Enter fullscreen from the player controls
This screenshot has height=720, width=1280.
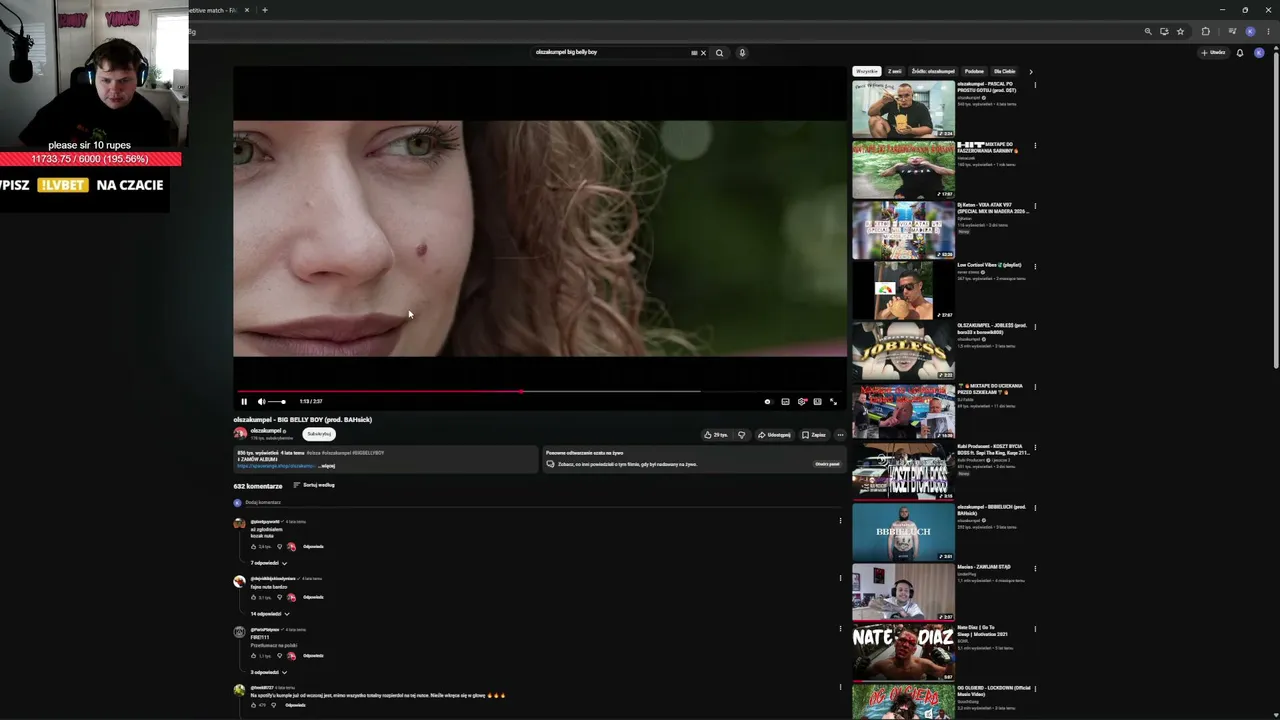click(833, 402)
